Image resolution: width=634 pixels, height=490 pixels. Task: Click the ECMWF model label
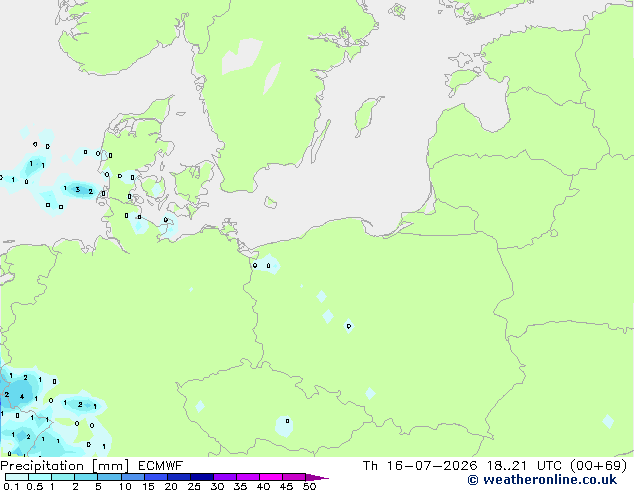(x=161, y=466)
